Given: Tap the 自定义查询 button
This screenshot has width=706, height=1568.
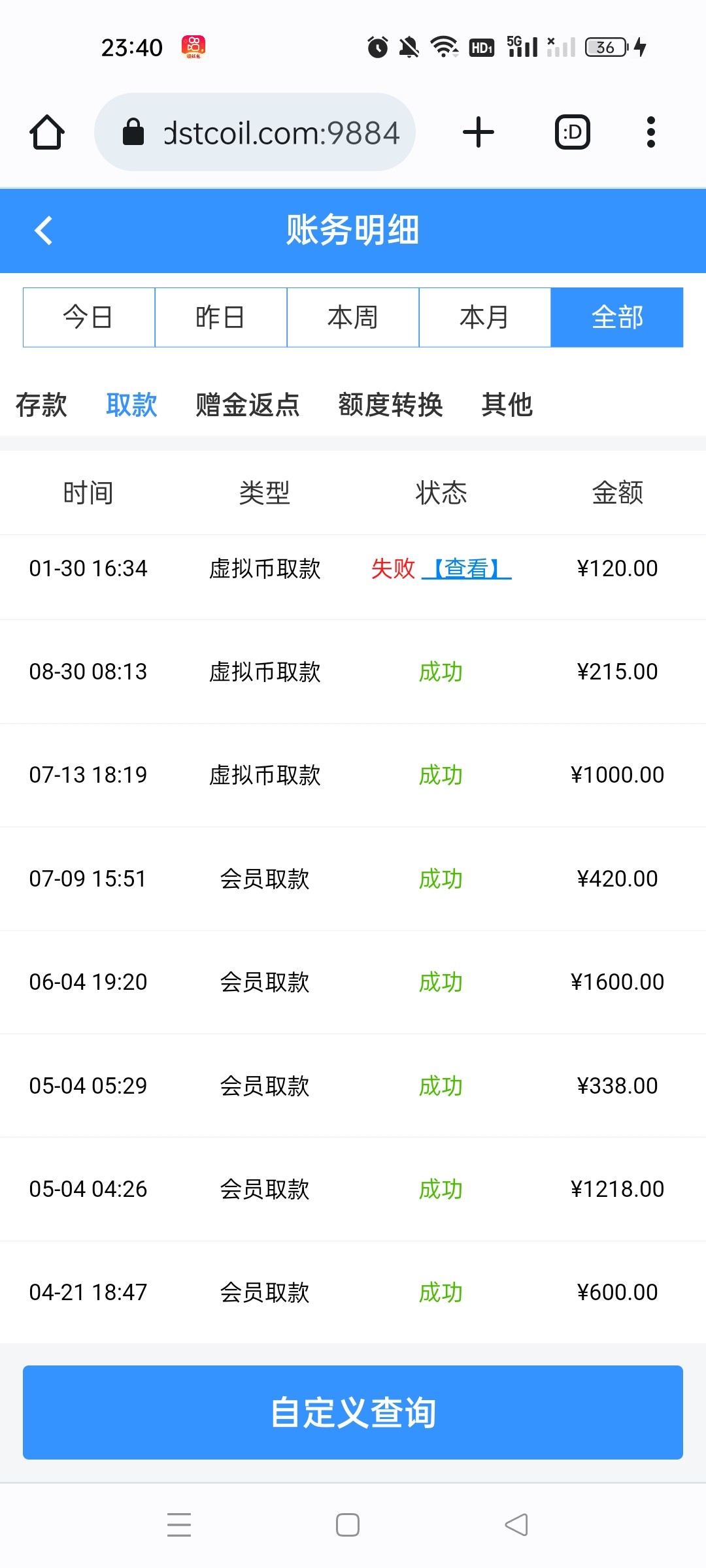Looking at the screenshot, I should [x=353, y=1413].
